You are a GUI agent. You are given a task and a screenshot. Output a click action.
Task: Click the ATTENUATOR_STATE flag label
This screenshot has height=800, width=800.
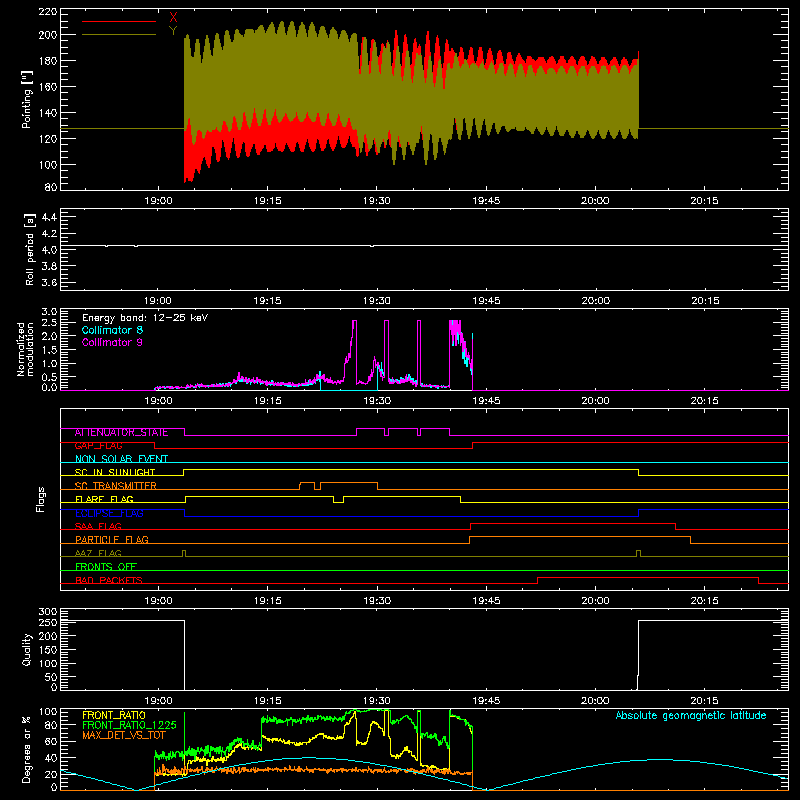click(121, 433)
